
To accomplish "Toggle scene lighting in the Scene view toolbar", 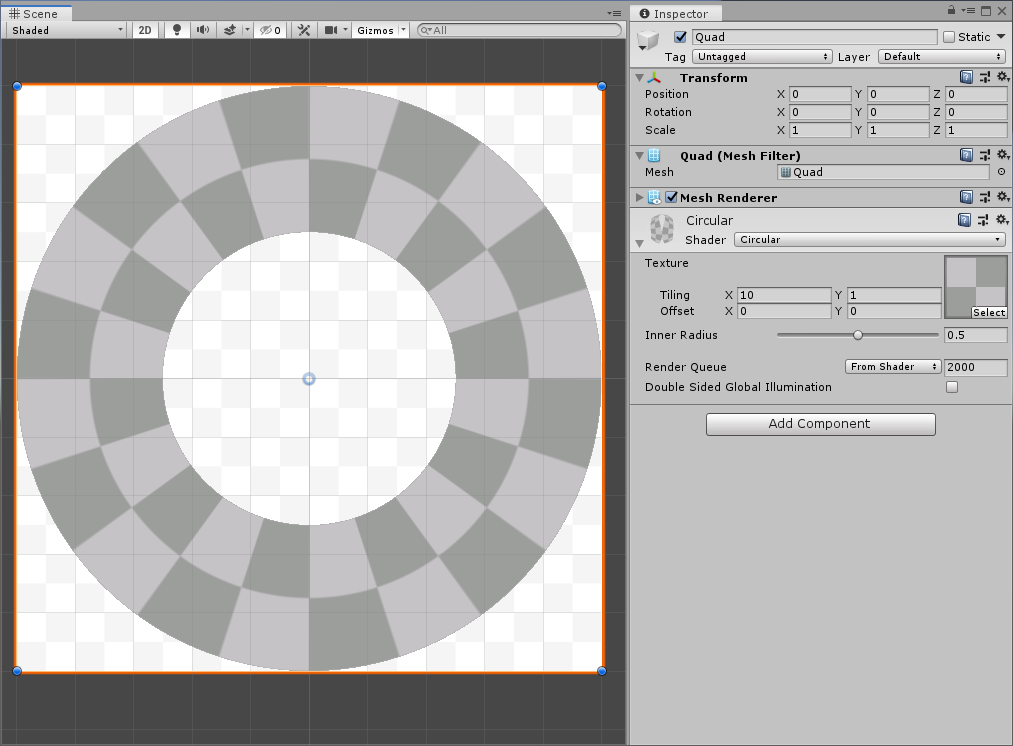I will tap(176, 30).
